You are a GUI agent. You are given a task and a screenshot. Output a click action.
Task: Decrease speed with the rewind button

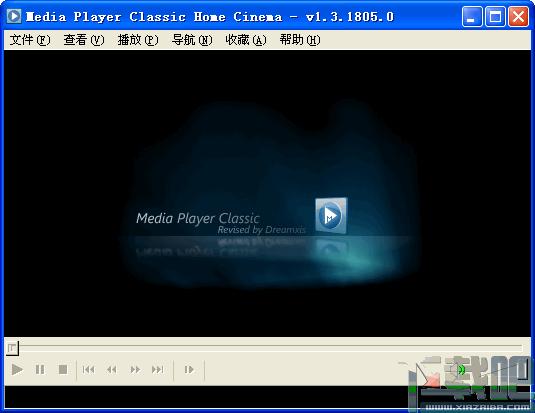[x=112, y=369]
